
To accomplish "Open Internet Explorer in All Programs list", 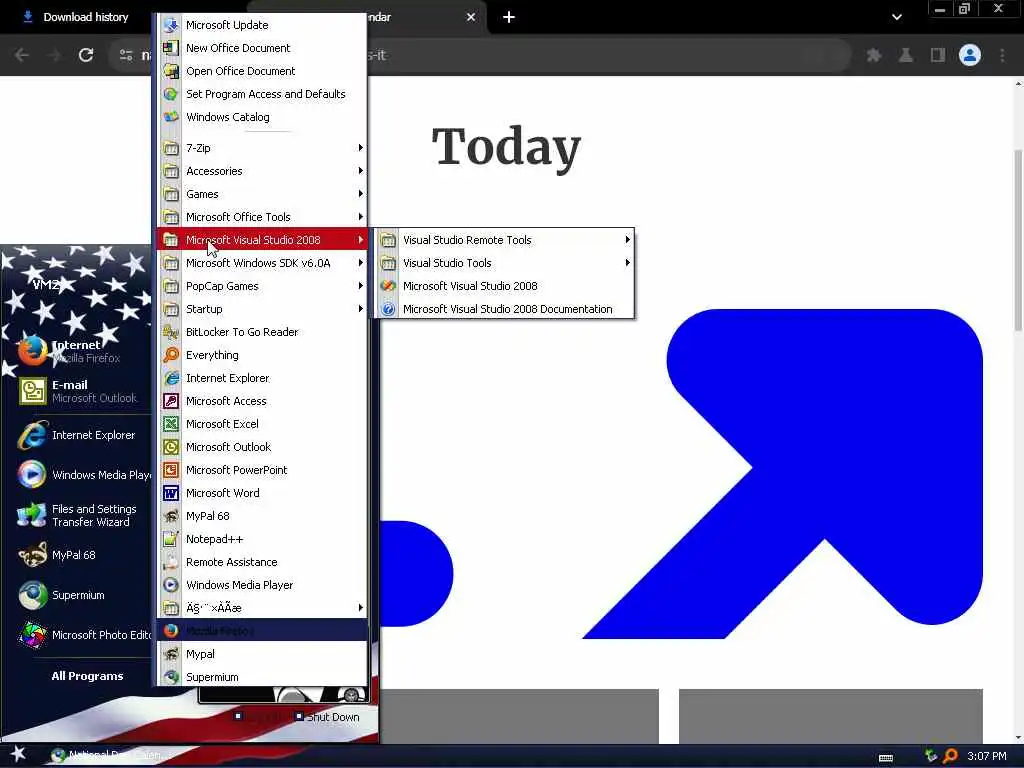I will click(262, 378).
